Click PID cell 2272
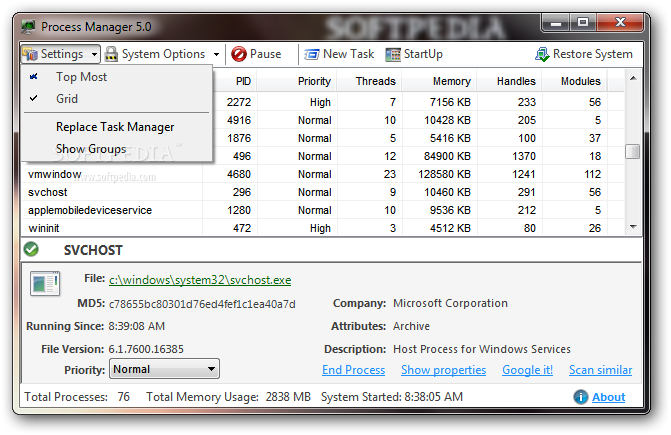671x435 pixels. (239, 102)
